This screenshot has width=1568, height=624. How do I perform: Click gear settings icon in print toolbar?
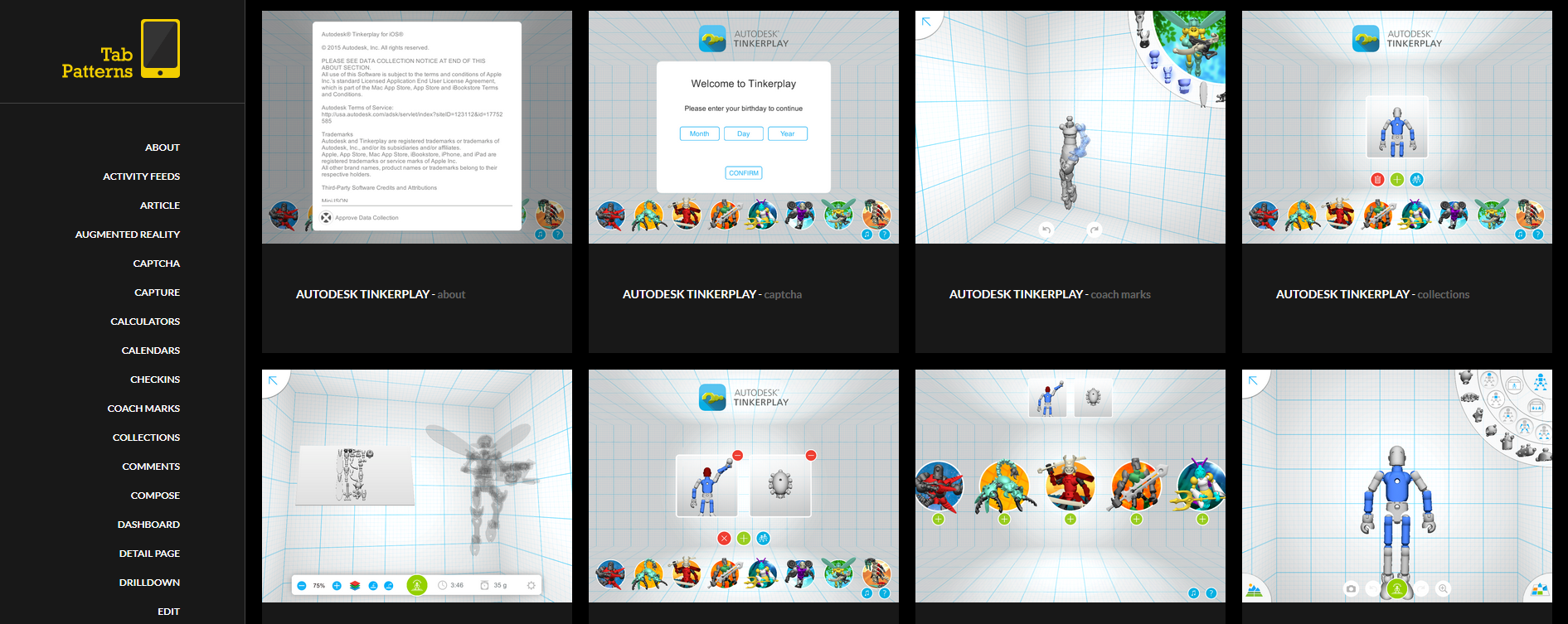[532, 585]
